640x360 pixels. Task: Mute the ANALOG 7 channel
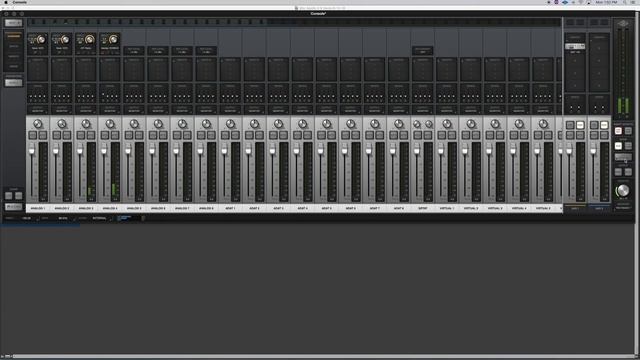(x=187, y=135)
